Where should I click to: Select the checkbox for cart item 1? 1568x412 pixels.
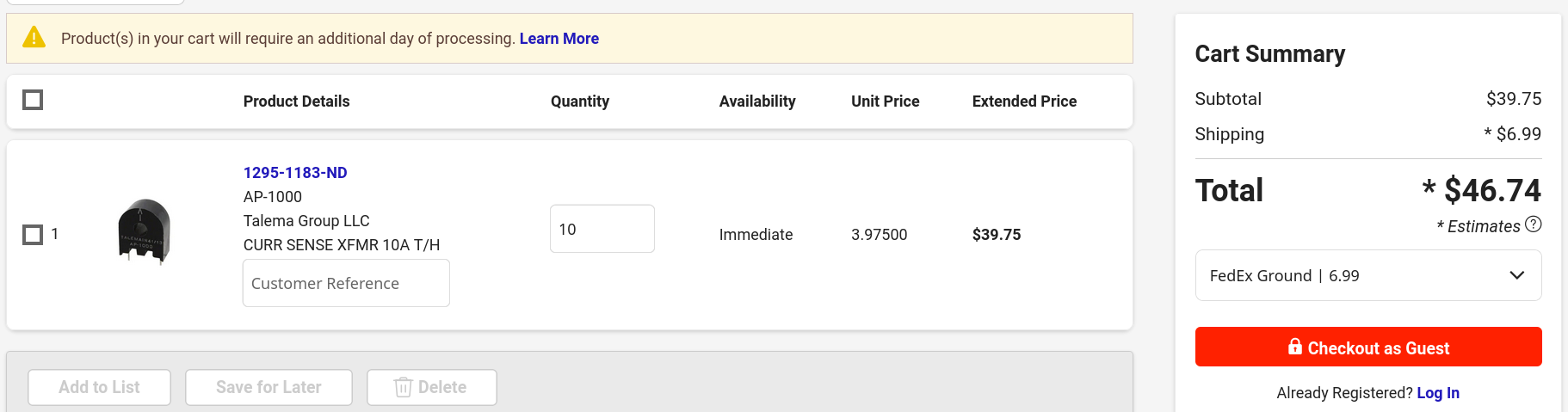33,234
